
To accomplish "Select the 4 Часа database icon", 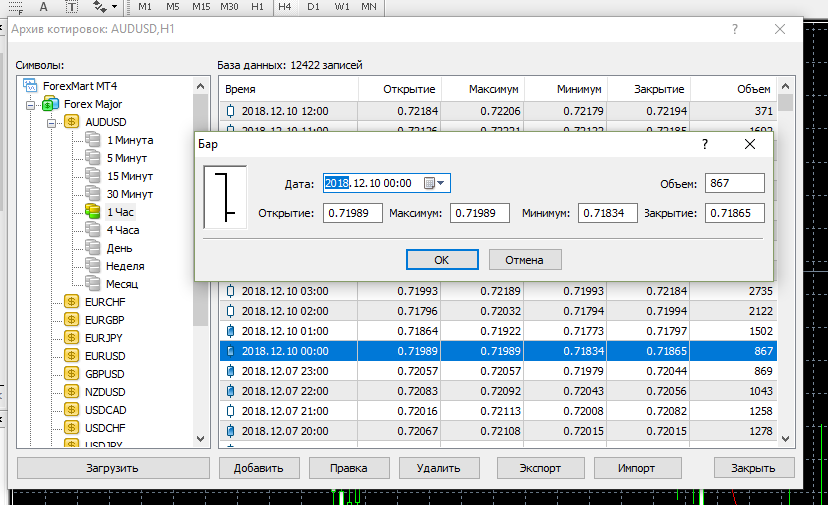I will (x=93, y=230).
